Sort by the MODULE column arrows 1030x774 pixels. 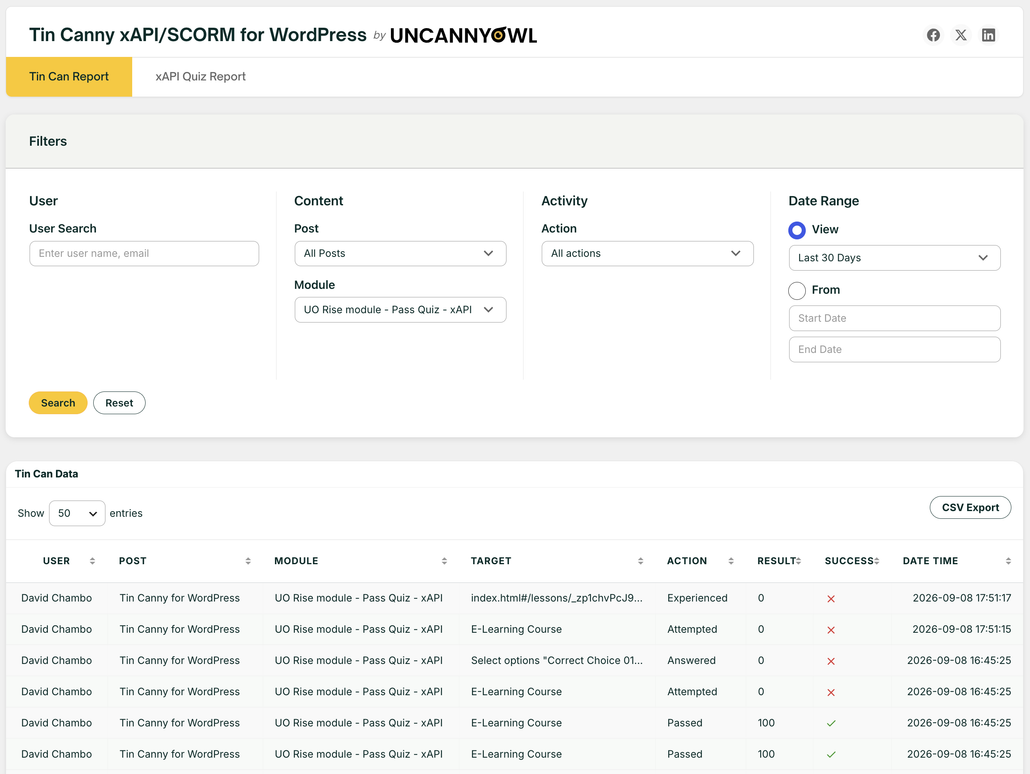point(444,561)
